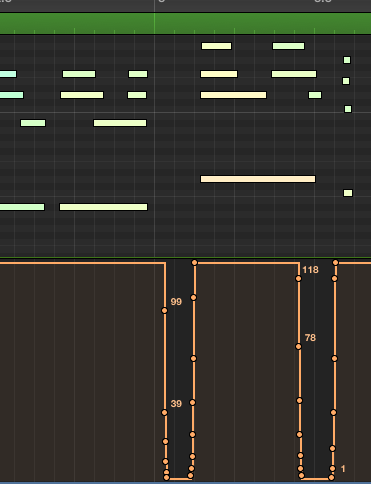371x484 pixels.
Task: Select the lowest small square note at far right
Action: pos(348,193)
